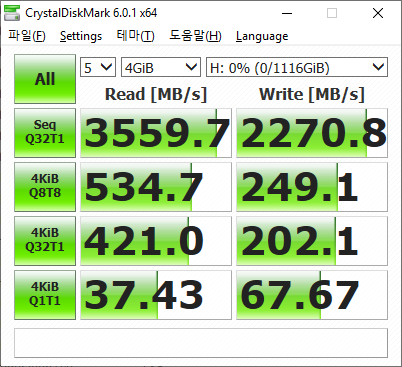Open the H: drive selection dropdown
This screenshot has width=402, height=367.
tap(297, 67)
